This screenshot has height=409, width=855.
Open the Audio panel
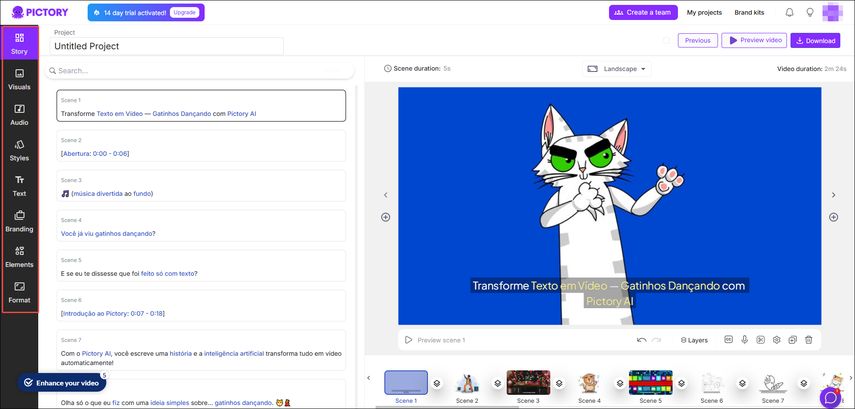(x=19, y=115)
